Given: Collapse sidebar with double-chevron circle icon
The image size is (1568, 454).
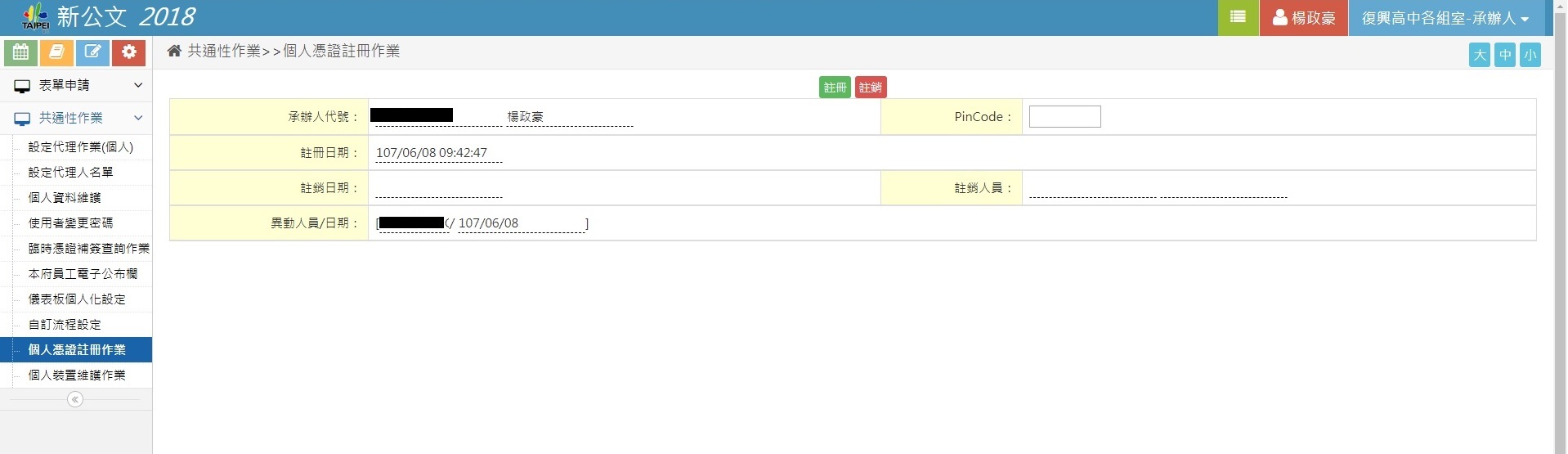Looking at the screenshot, I should (x=75, y=399).
